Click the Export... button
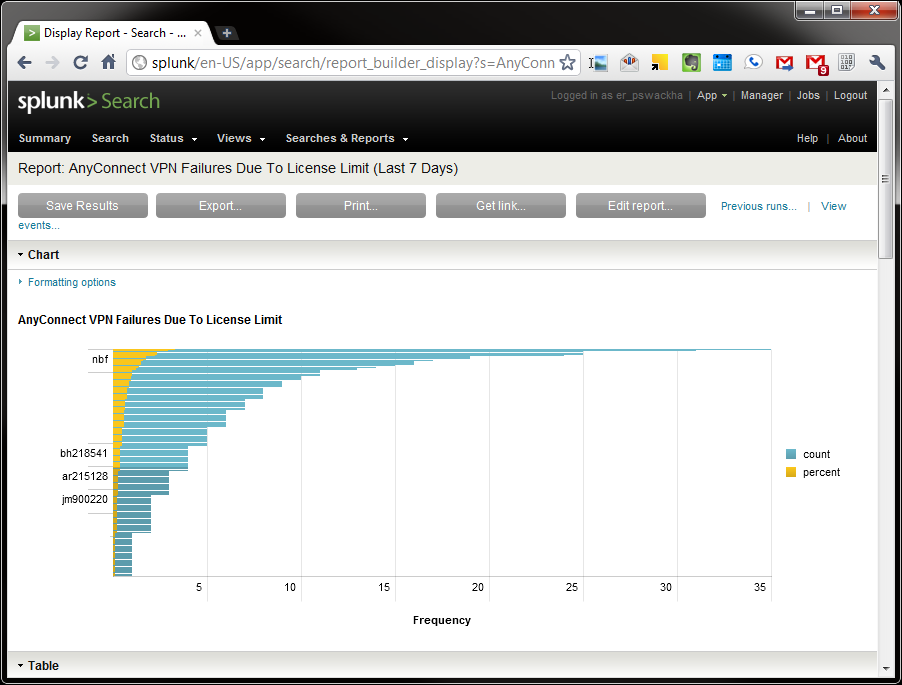This screenshot has height=685, width=902. pyautogui.click(x=221, y=206)
